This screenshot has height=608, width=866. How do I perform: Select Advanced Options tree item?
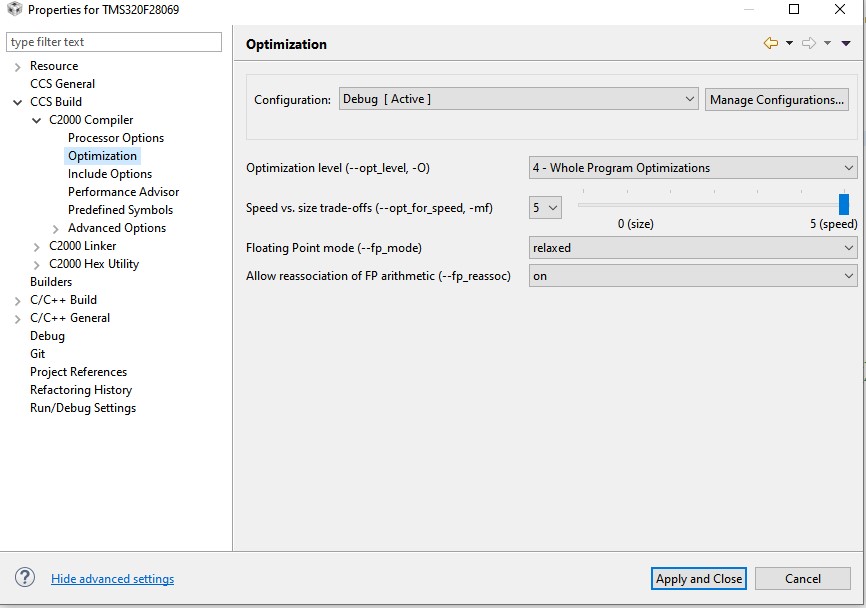(117, 228)
